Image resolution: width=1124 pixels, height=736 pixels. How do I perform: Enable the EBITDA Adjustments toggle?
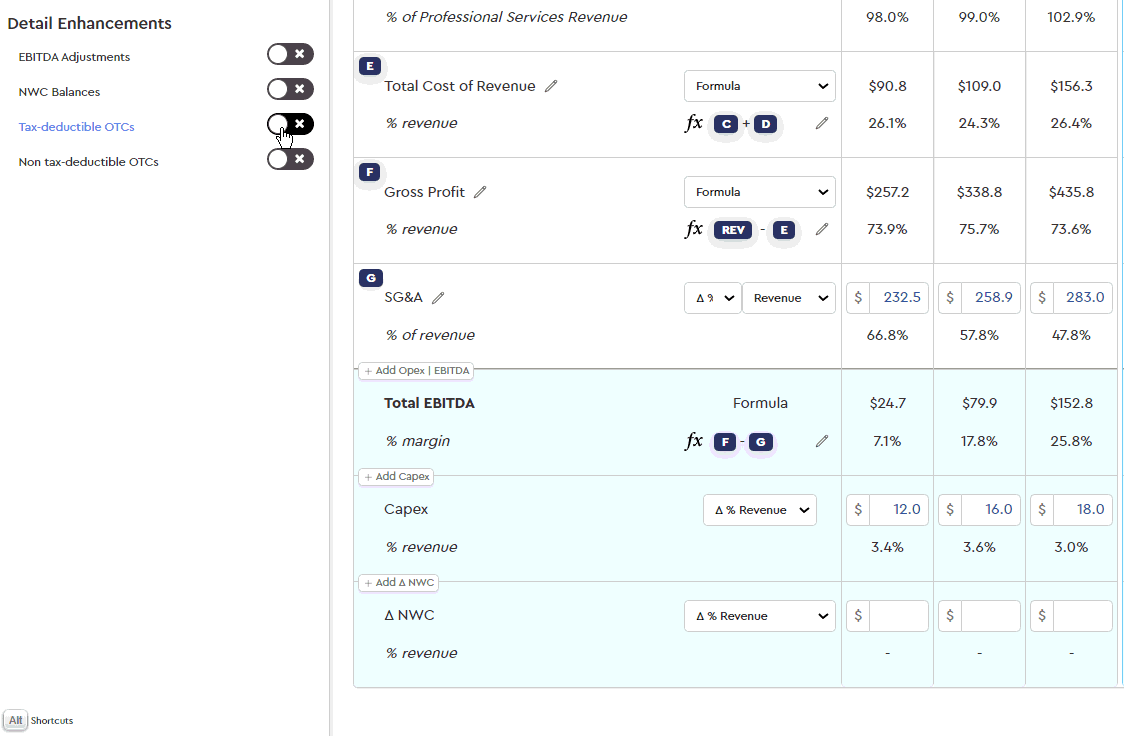click(x=290, y=55)
